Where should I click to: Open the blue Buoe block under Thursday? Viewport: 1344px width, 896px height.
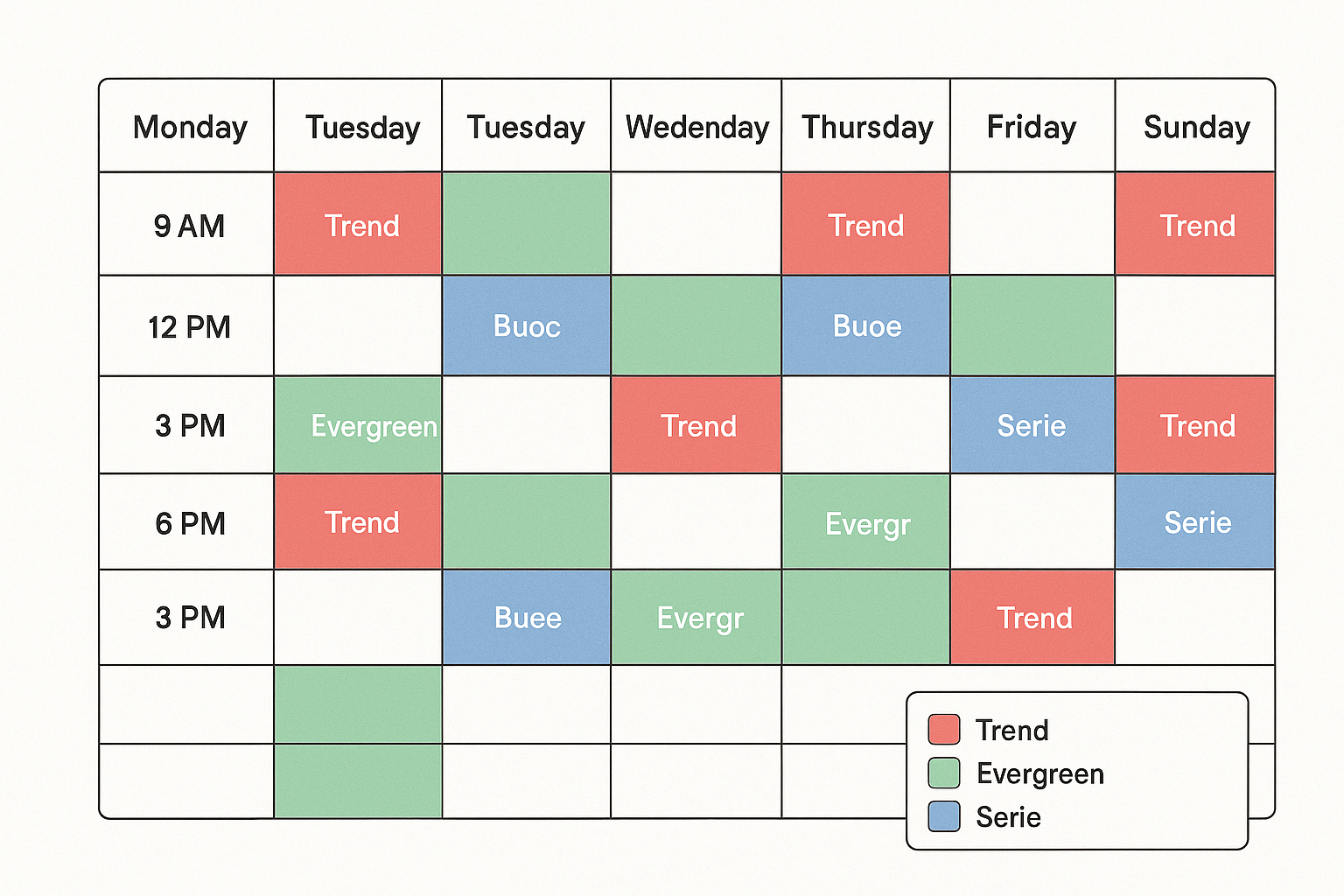[866, 326]
